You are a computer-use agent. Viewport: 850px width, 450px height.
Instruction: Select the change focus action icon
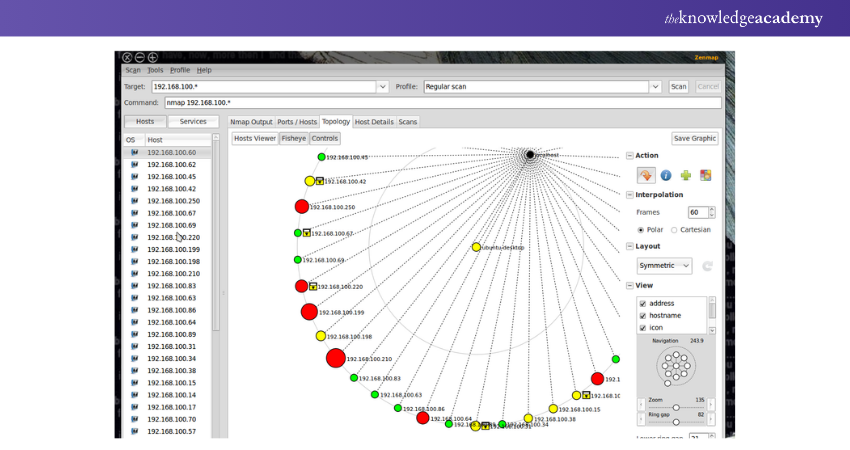pos(645,175)
